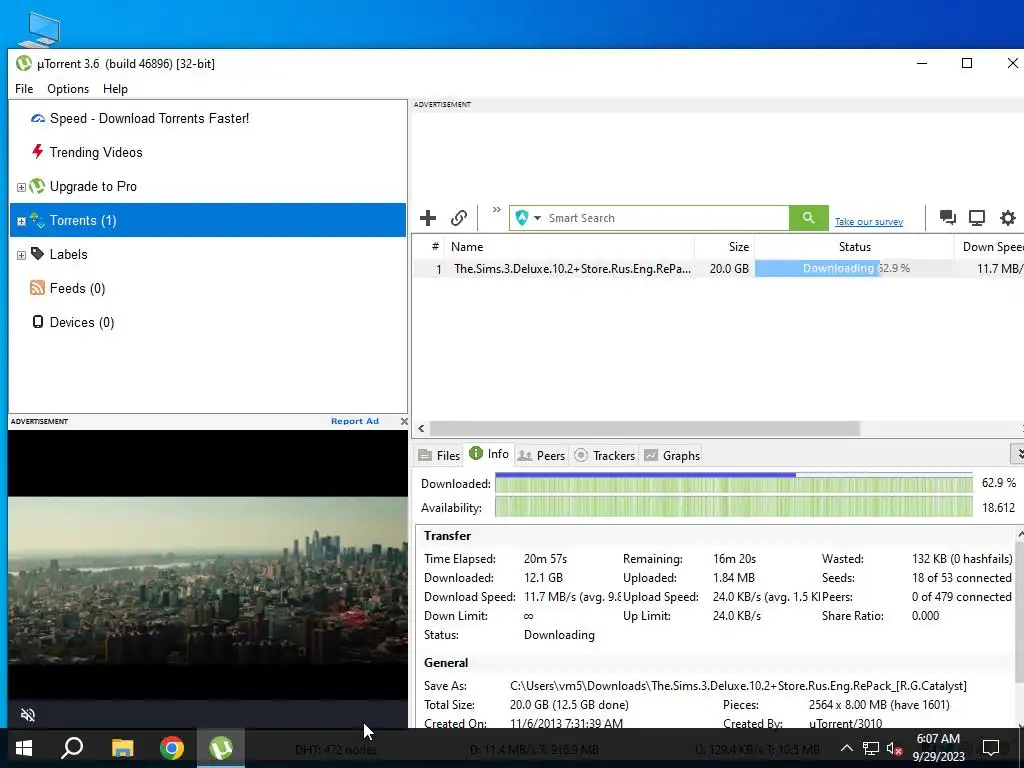Viewport: 1024px width, 768px height.
Task: Select Feeds (0) in the sidebar
Action: point(77,288)
